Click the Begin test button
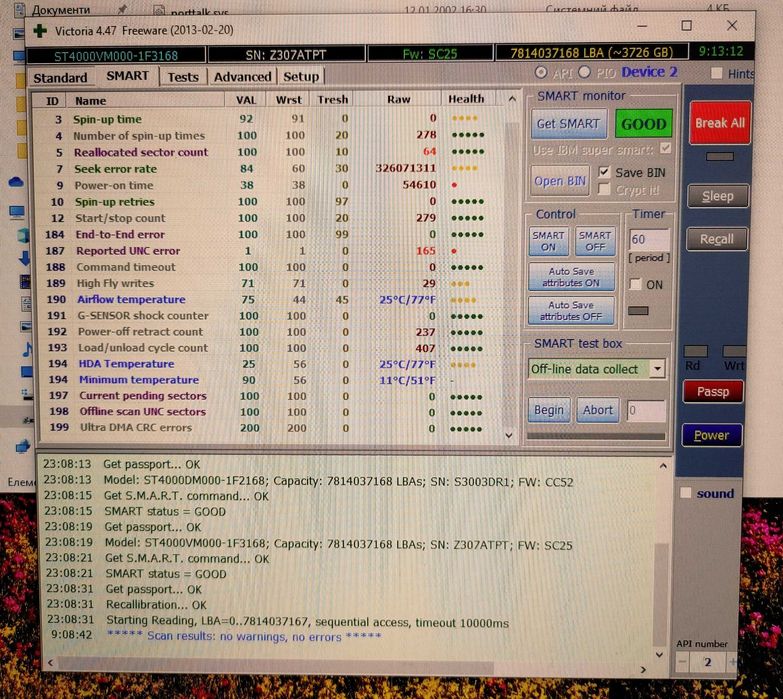 (549, 410)
